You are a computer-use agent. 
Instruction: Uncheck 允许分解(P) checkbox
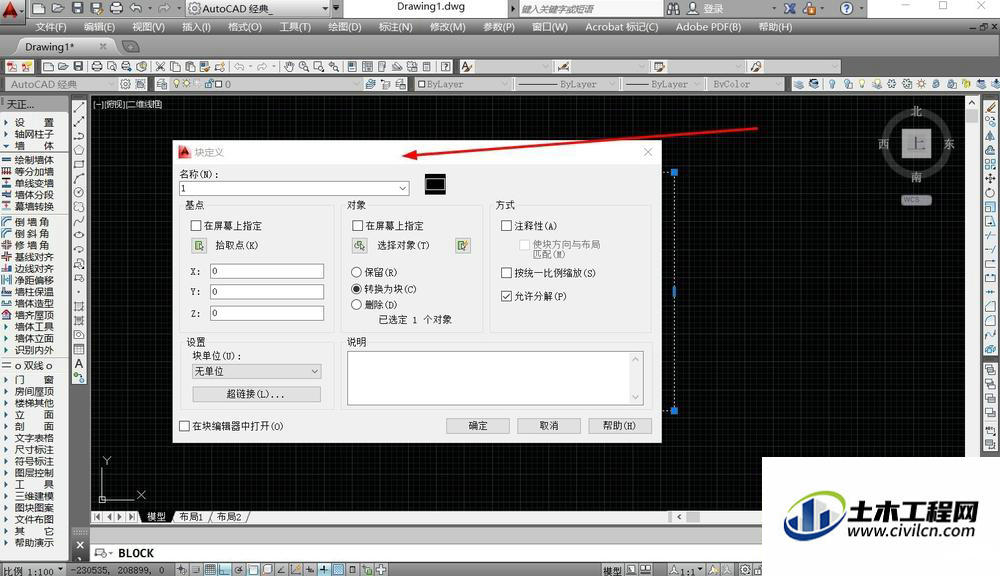(x=506, y=297)
